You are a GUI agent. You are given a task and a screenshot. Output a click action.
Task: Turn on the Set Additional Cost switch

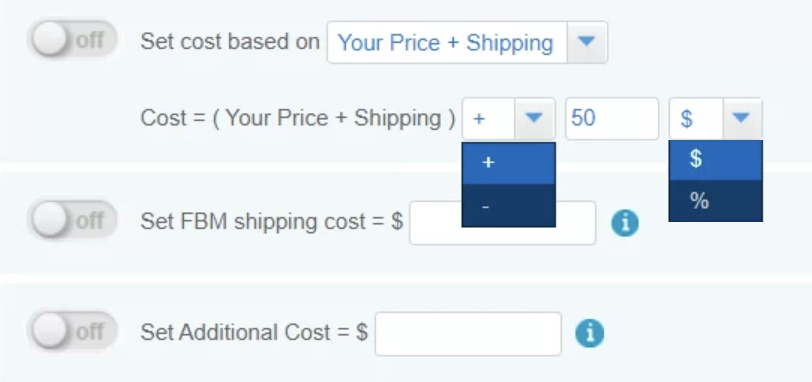pyautogui.click(x=72, y=331)
